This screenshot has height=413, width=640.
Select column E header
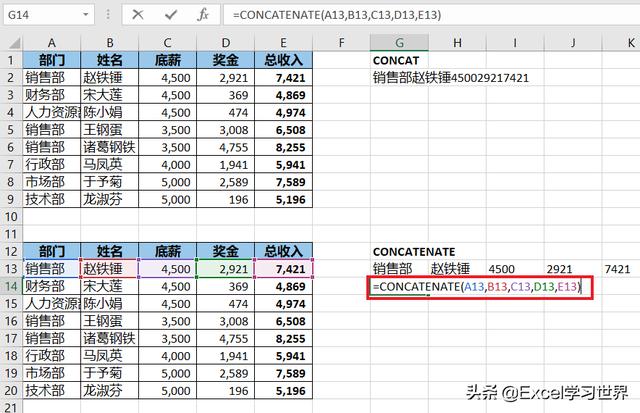[x=283, y=42]
